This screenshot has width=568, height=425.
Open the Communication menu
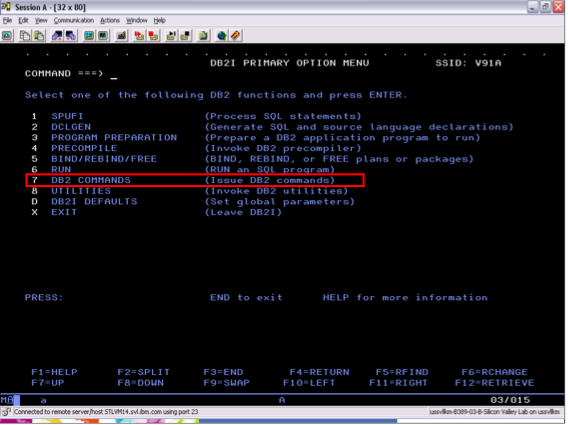[74, 20]
